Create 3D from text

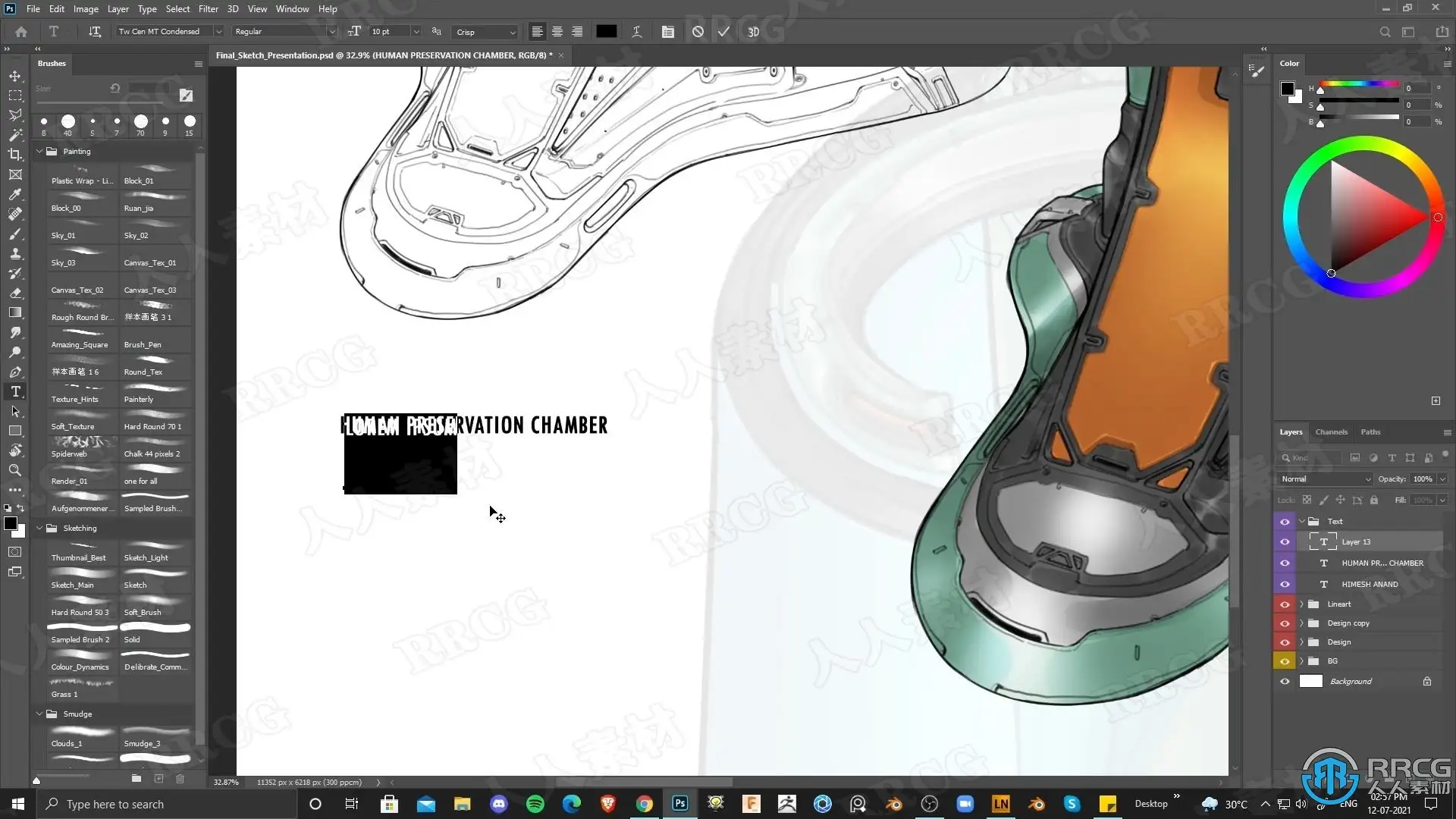[x=753, y=32]
